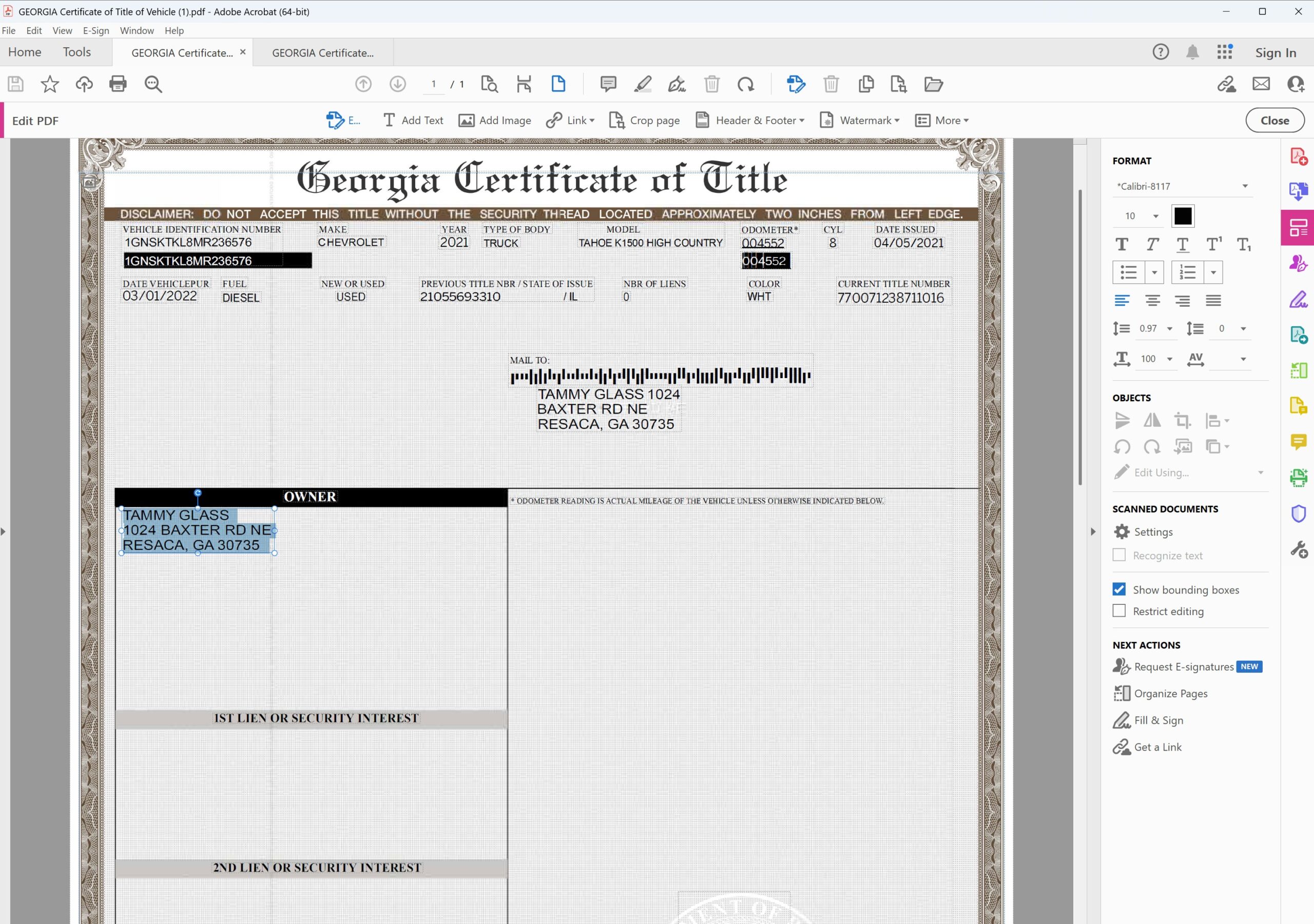This screenshot has height=924, width=1314.
Task: Open Header & Footer dropdown
Action: pos(750,121)
